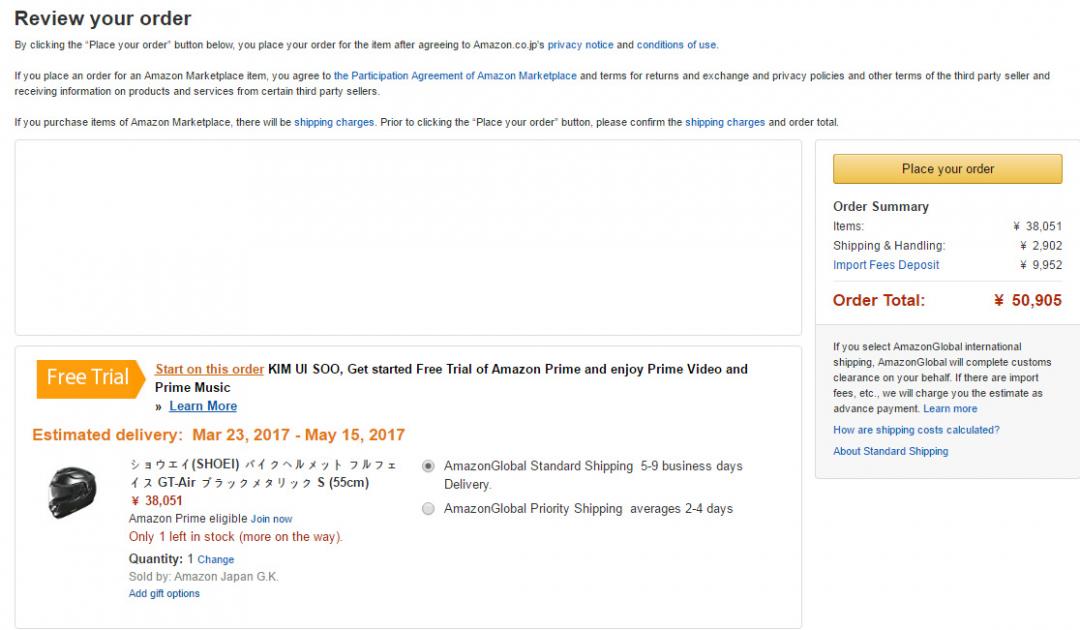Click the Import Fees Deposit link
1080x630 pixels.
886,265
